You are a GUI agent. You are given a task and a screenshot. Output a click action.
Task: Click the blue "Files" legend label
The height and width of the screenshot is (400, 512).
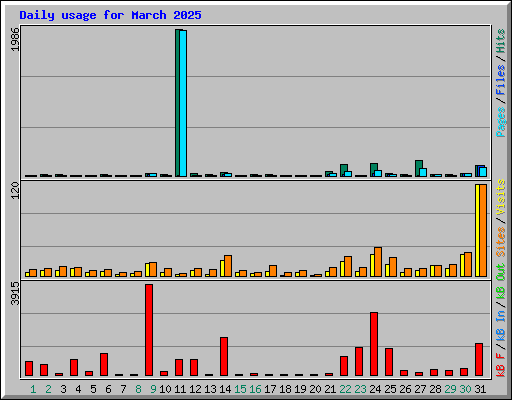(x=501, y=80)
